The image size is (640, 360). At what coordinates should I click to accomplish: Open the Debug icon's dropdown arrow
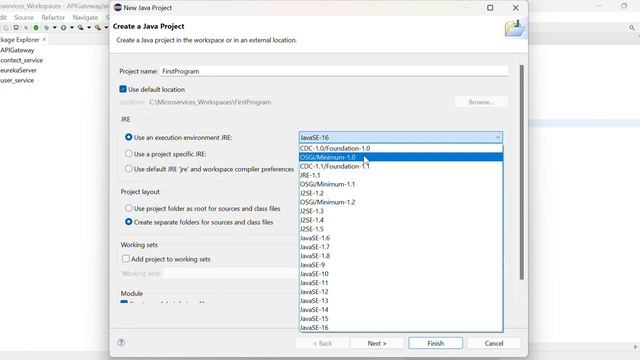55,27
